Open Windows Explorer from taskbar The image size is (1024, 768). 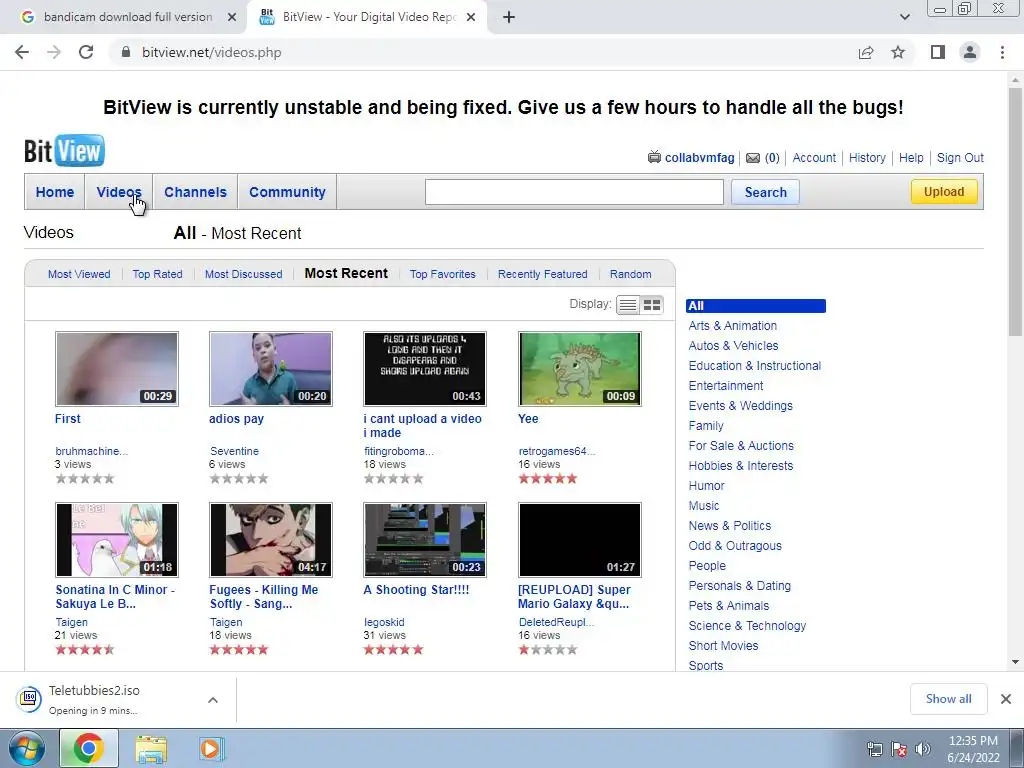(x=151, y=749)
